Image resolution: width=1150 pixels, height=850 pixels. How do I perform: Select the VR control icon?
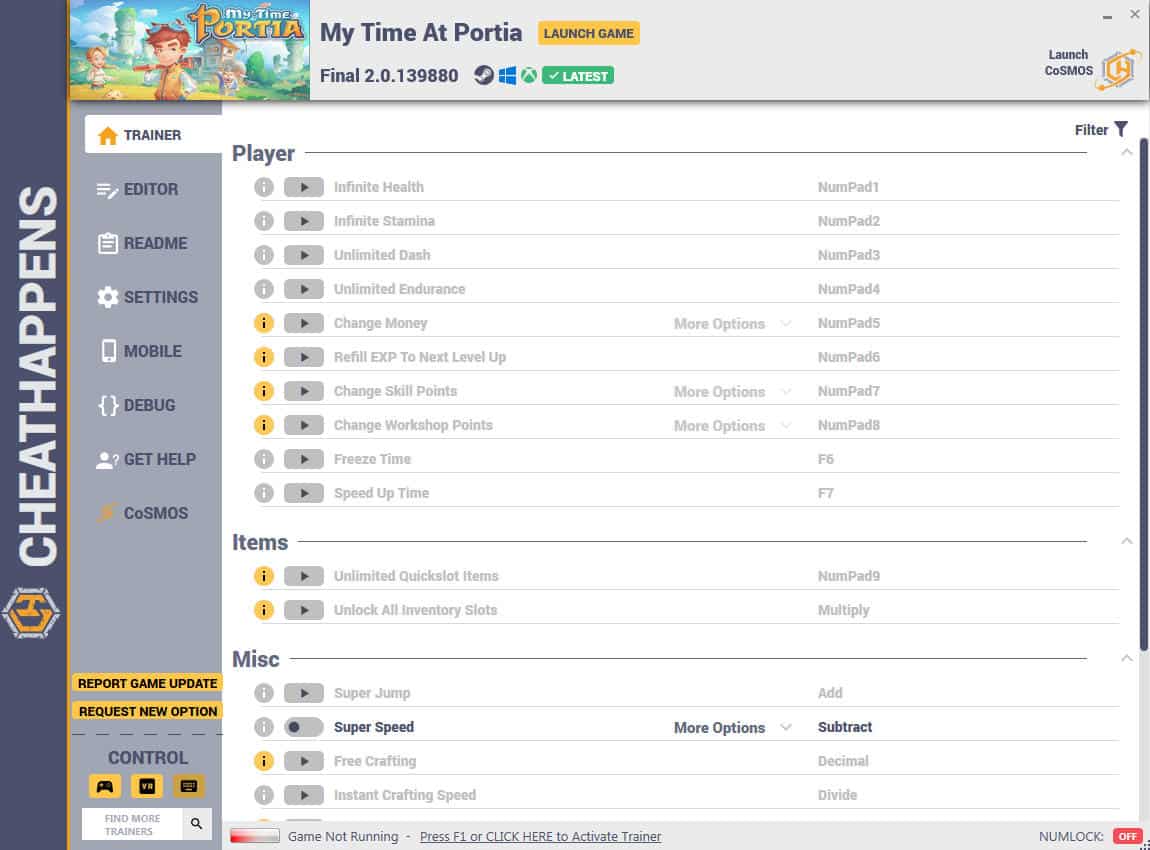click(147, 786)
